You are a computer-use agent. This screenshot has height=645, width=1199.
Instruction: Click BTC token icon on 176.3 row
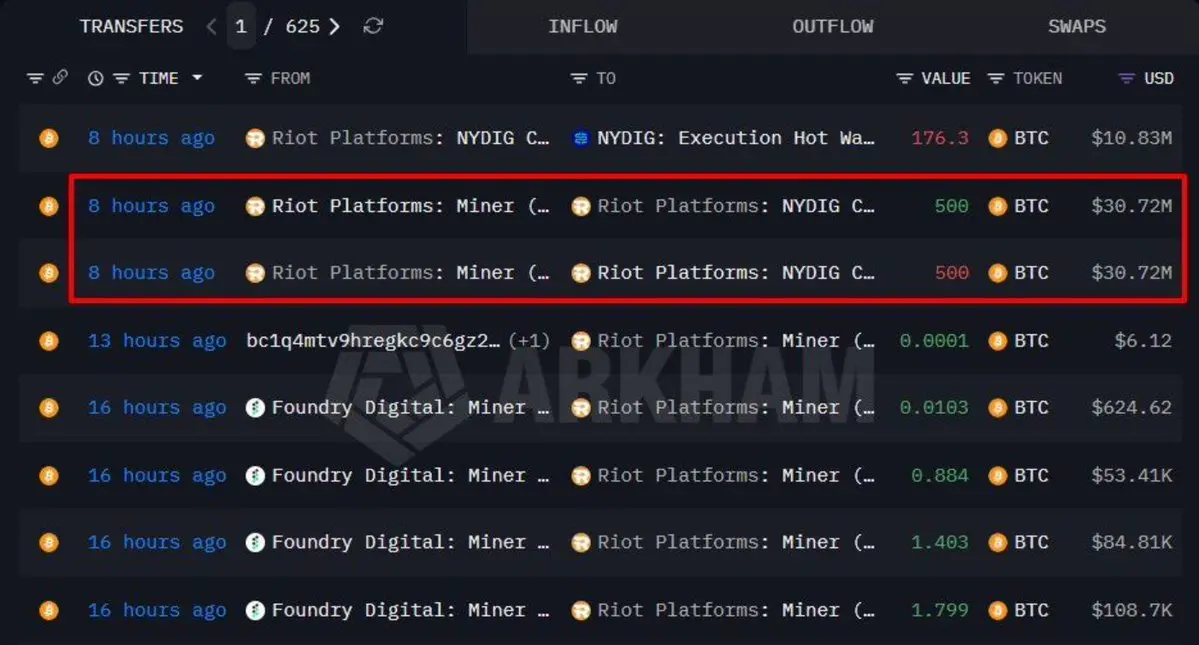[x=997, y=138]
